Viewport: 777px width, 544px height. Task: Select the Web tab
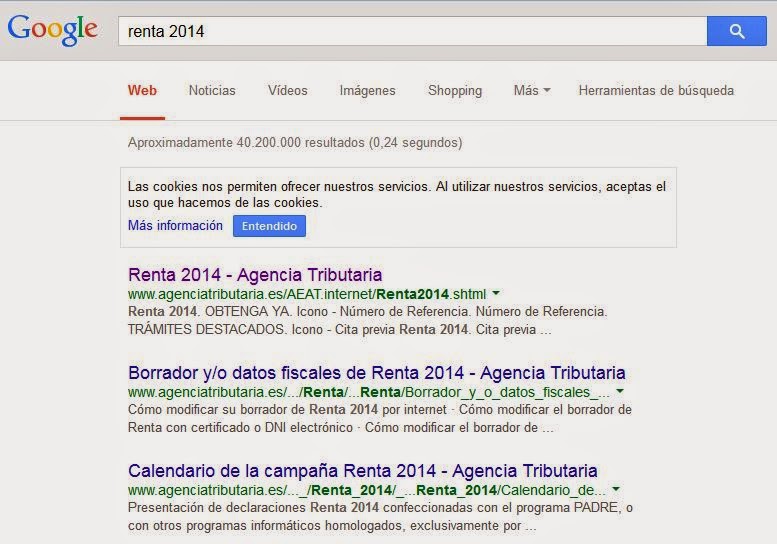point(142,91)
